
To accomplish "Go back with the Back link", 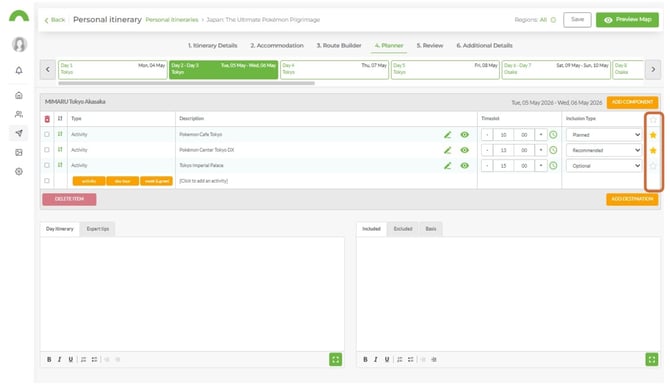I will click(x=55, y=20).
